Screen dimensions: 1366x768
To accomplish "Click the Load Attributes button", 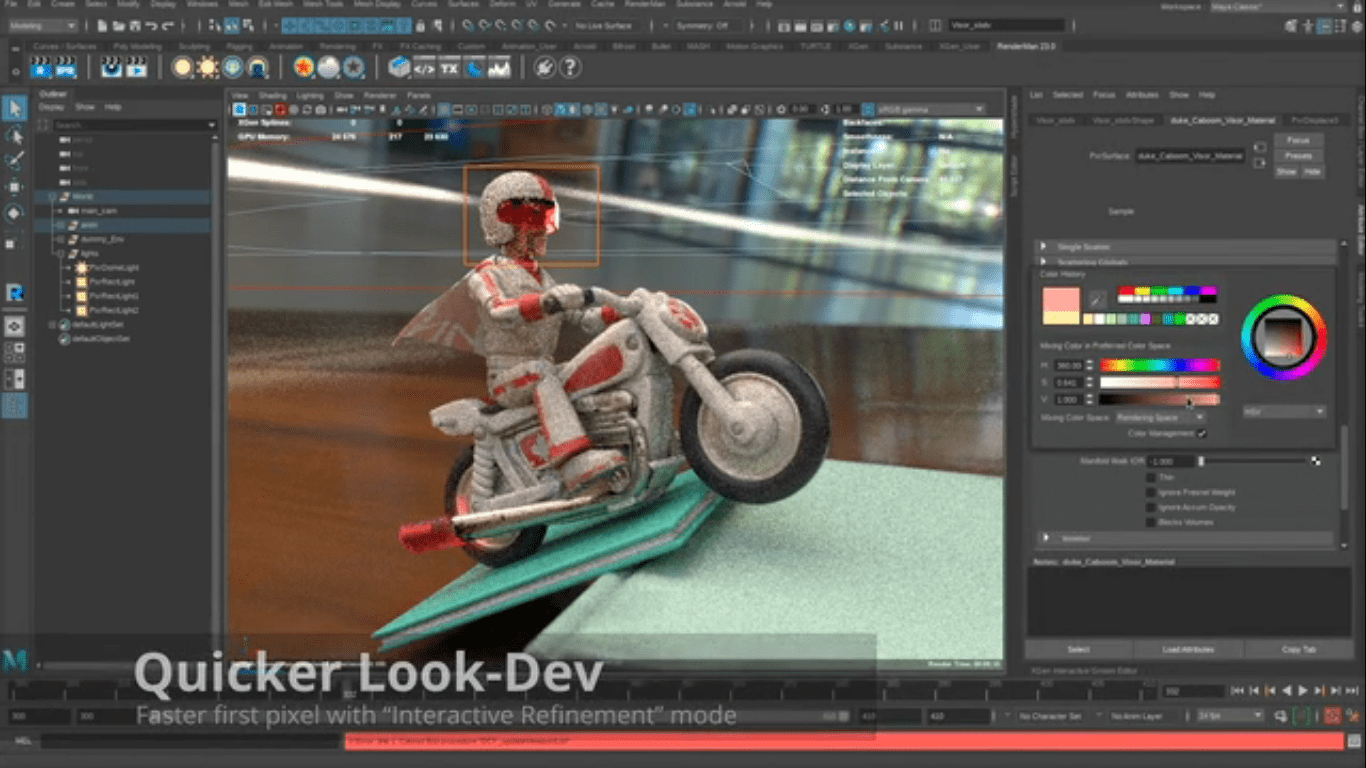I will (1188, 649).
